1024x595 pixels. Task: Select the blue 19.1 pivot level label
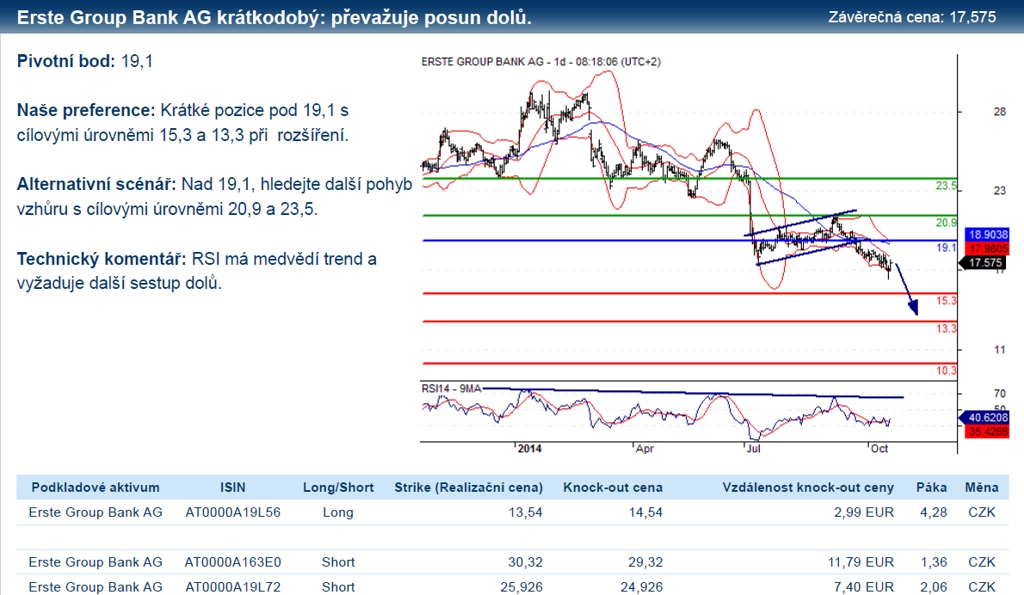point(946,248)
